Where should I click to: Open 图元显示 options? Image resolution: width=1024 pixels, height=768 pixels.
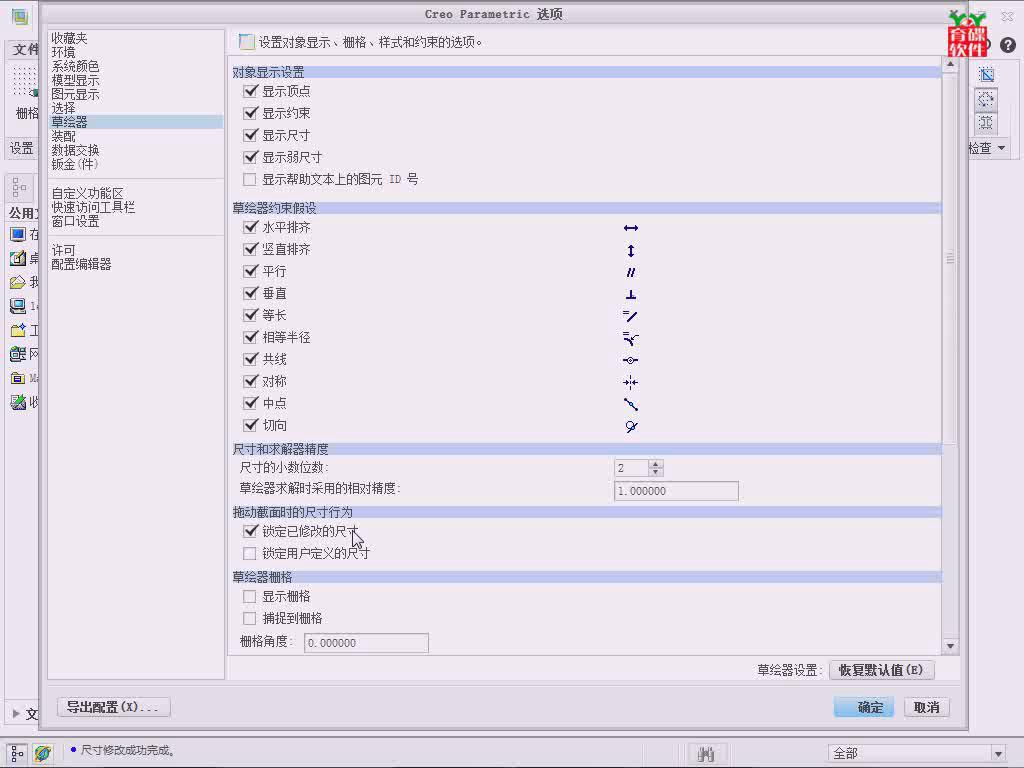[75, 94]
